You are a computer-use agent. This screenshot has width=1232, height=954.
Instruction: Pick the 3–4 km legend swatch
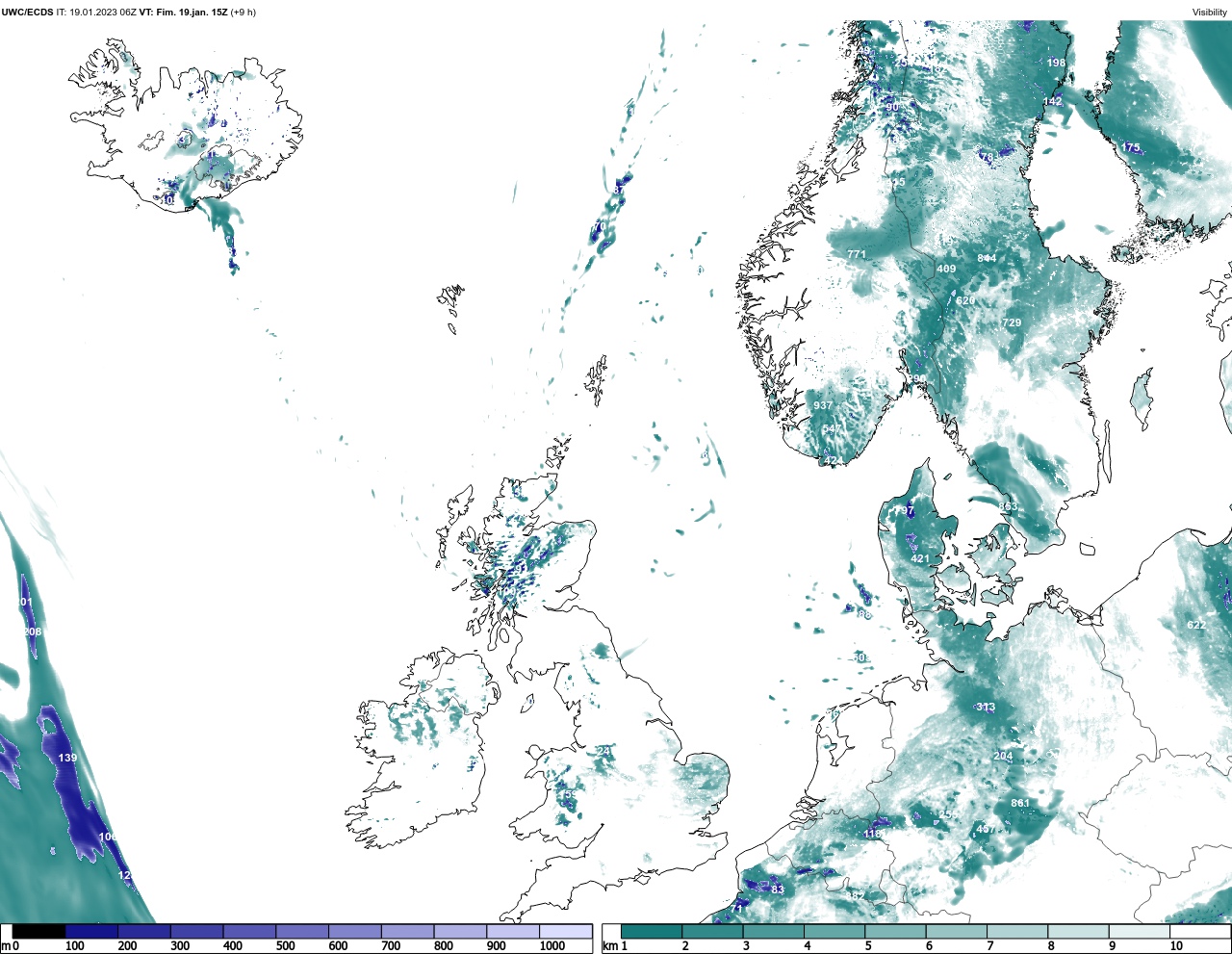pyautogui.click(x=773, y=932)
